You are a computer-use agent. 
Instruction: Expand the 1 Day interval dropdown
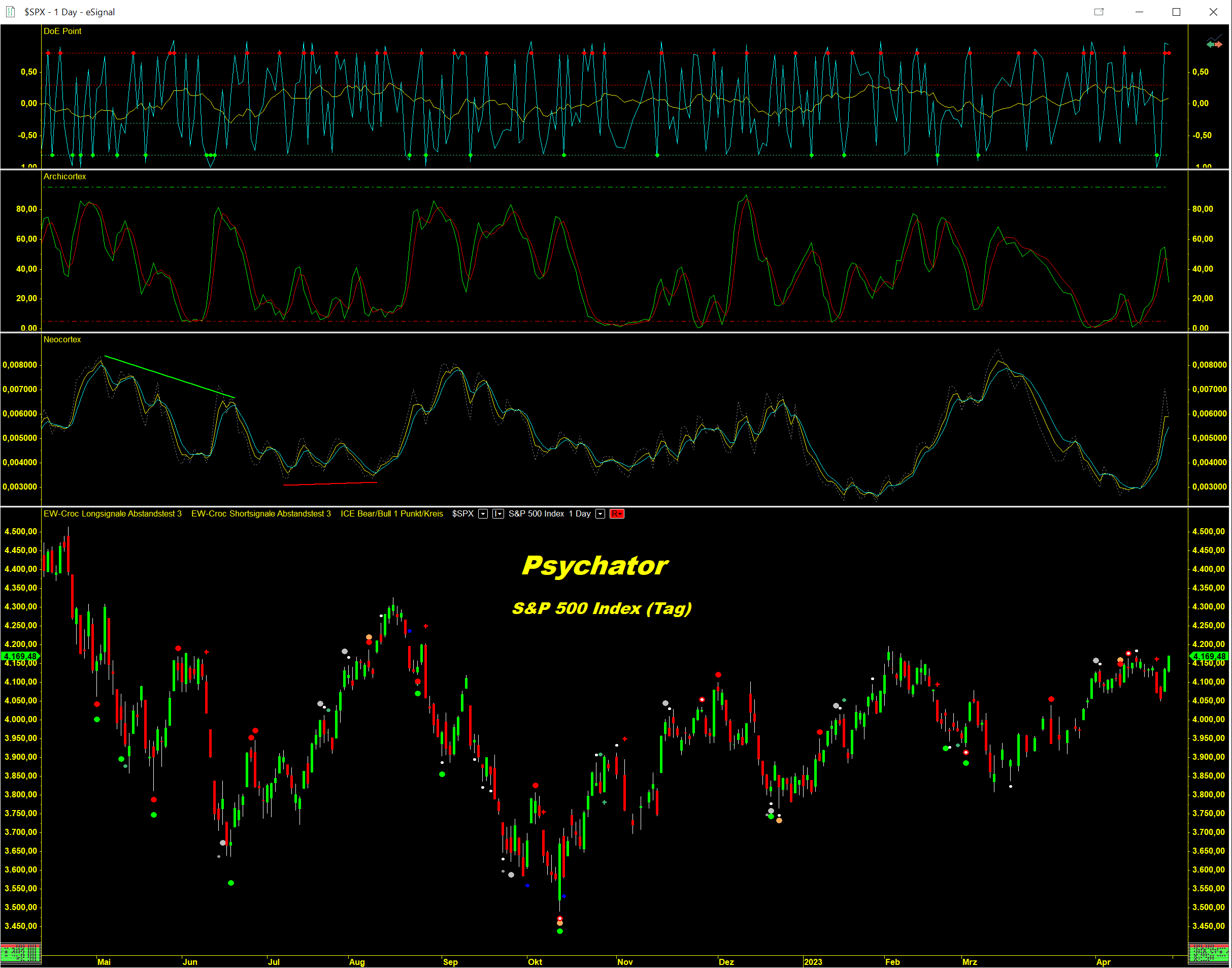coord(601,514)
